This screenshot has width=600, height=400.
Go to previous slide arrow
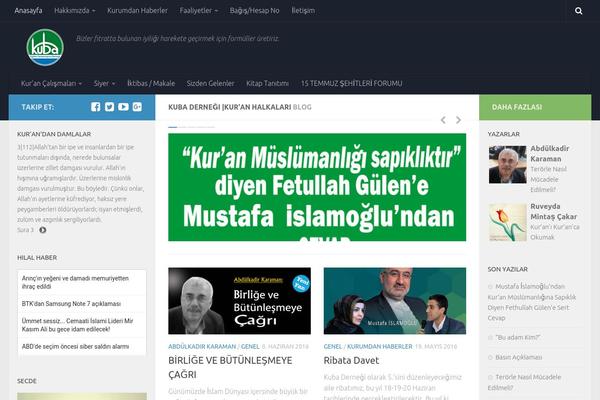(x=443, y=120)
